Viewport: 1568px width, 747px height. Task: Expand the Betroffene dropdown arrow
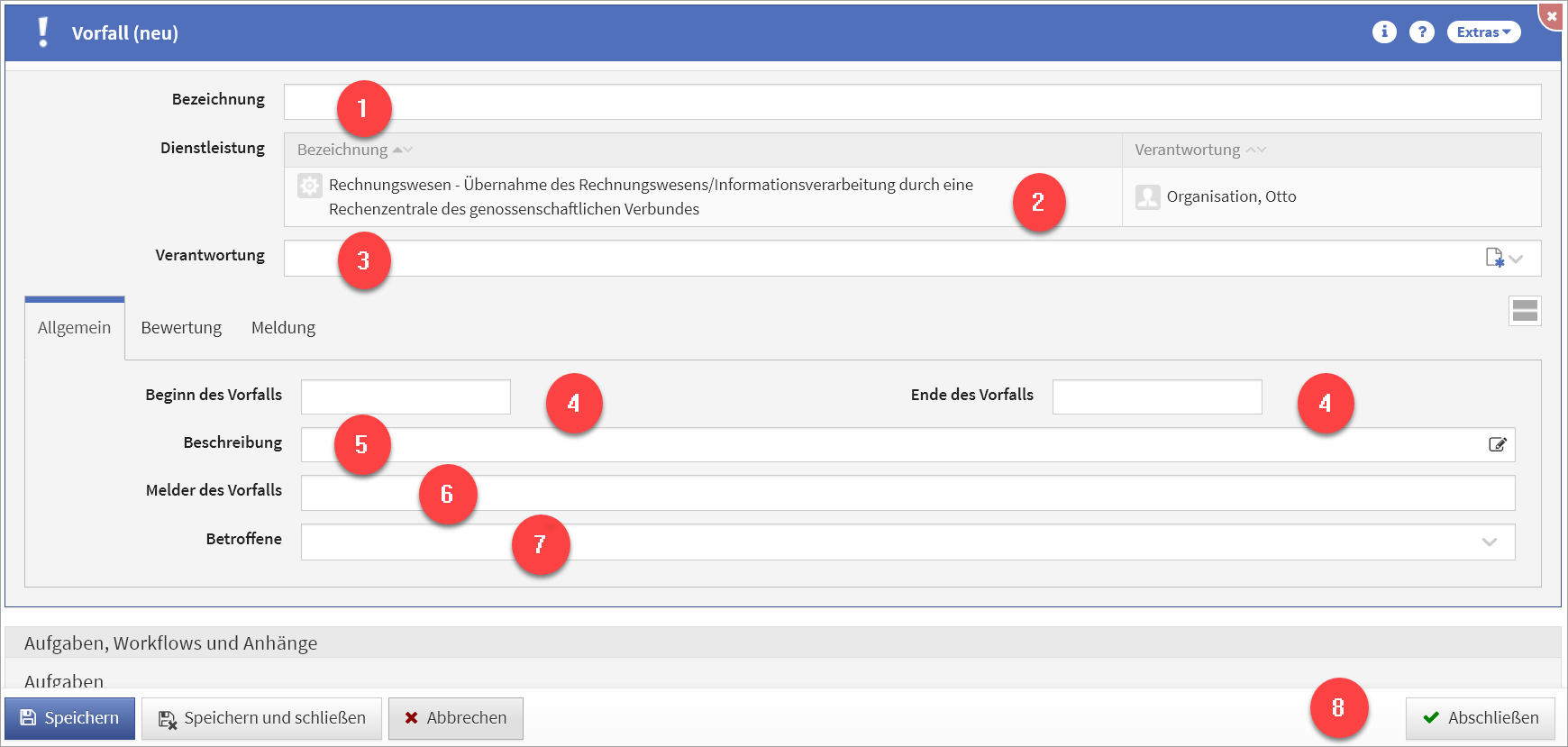pyautogui.click(x=1489, y=542)
